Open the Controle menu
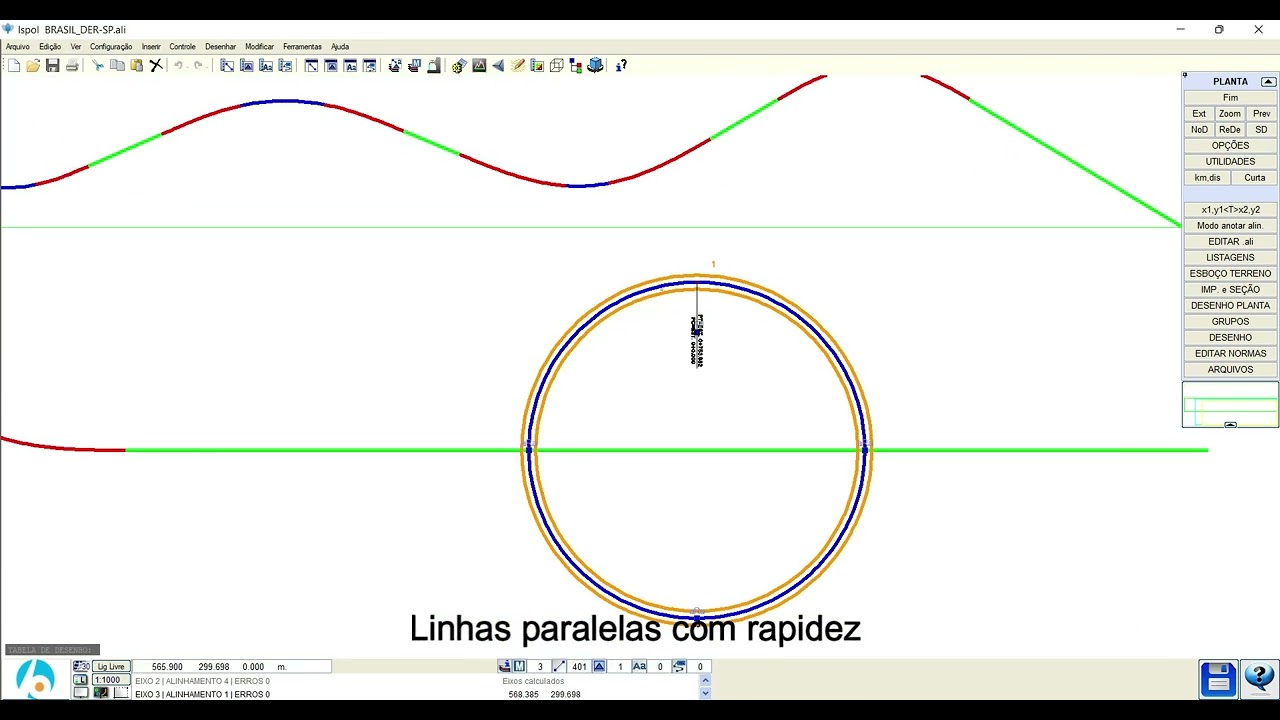The image size is (1280, 720). tap(182, 46)
